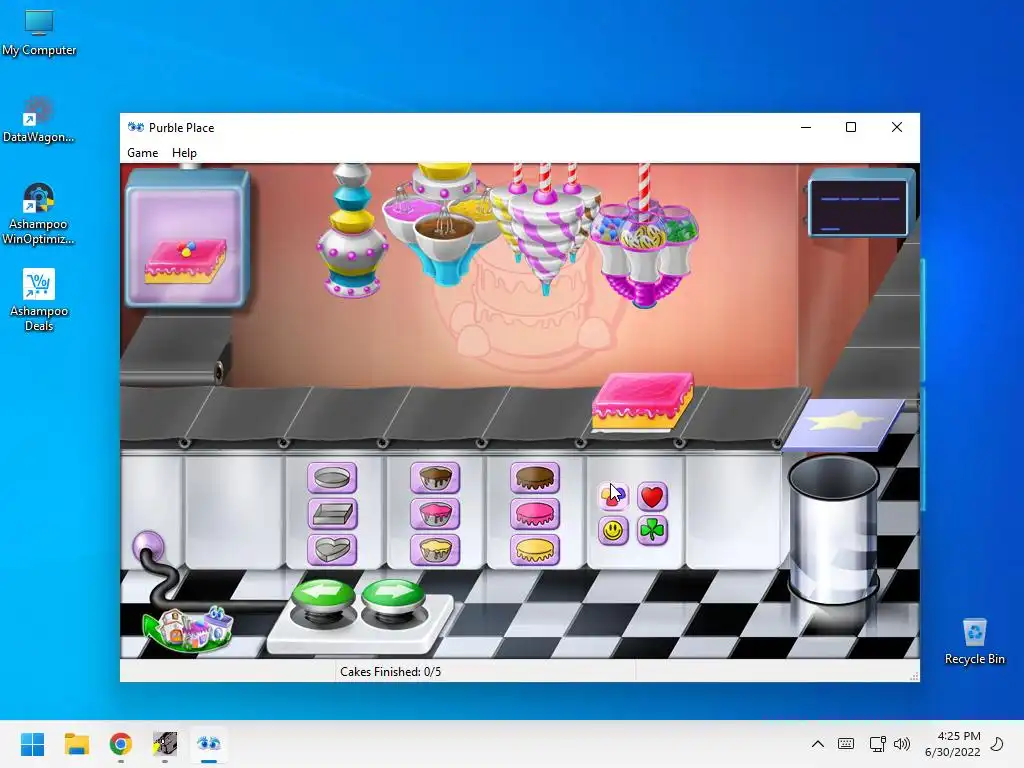Viewport: 1024px width, 768px height.
Task: Click the pink cake on the conveyor belt
Action: 643,401
